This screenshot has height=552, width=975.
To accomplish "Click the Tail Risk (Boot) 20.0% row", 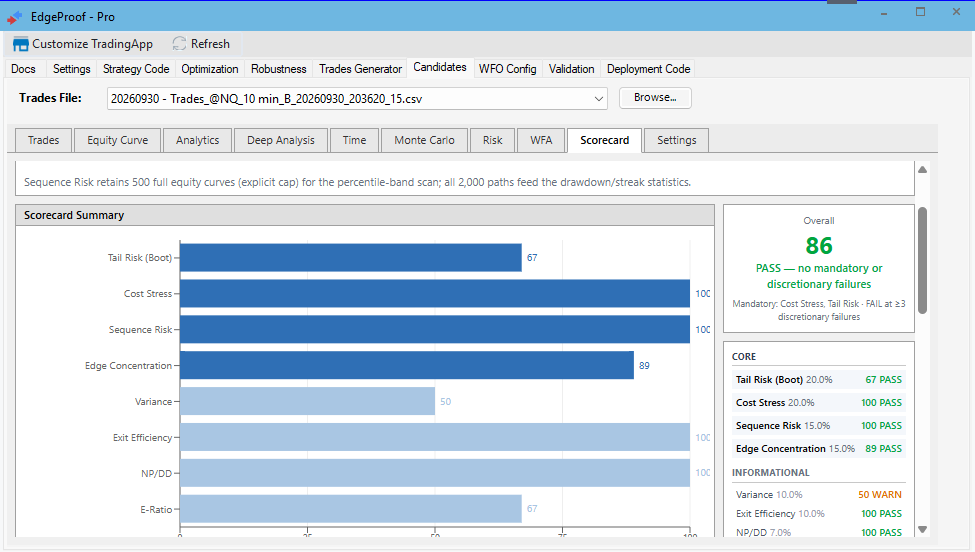I will tap(818, 380).
